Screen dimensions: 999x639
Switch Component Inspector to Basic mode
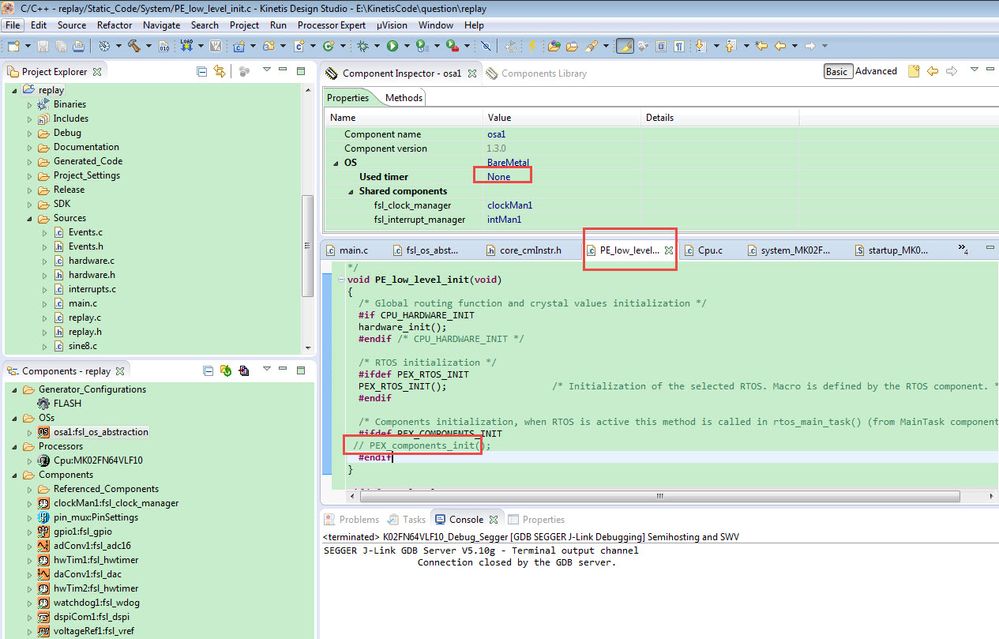[x=837, y=71]
